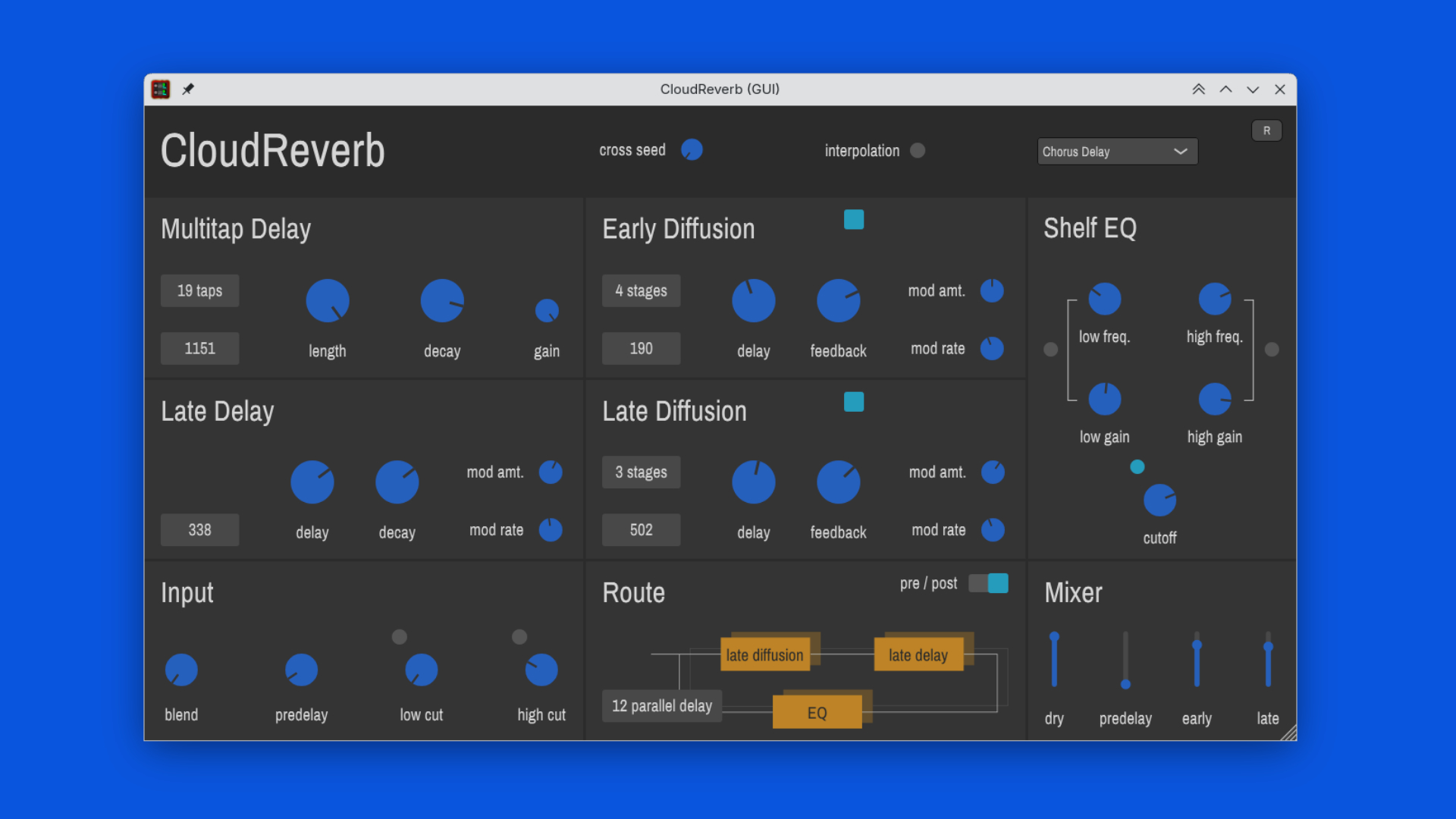Click the cross seed knob

pos(692,150)
